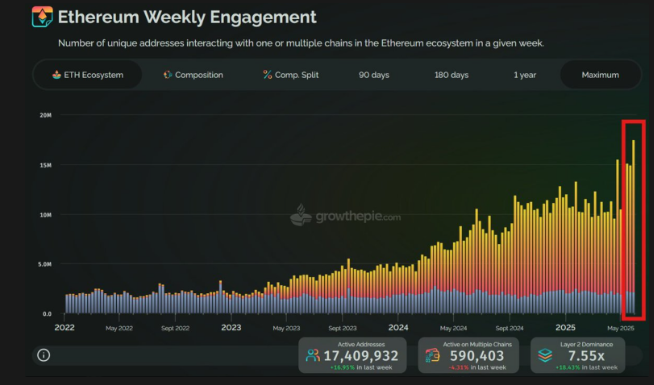This screenshot has height=385, width=654.
Task: Click the Ethereum Weekly Engagement title
Action: (x=187, y=17)
